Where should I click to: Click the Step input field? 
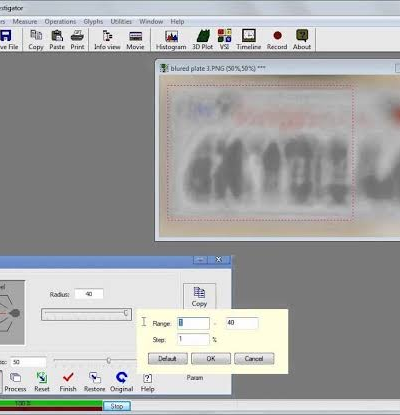click(193, 339)
